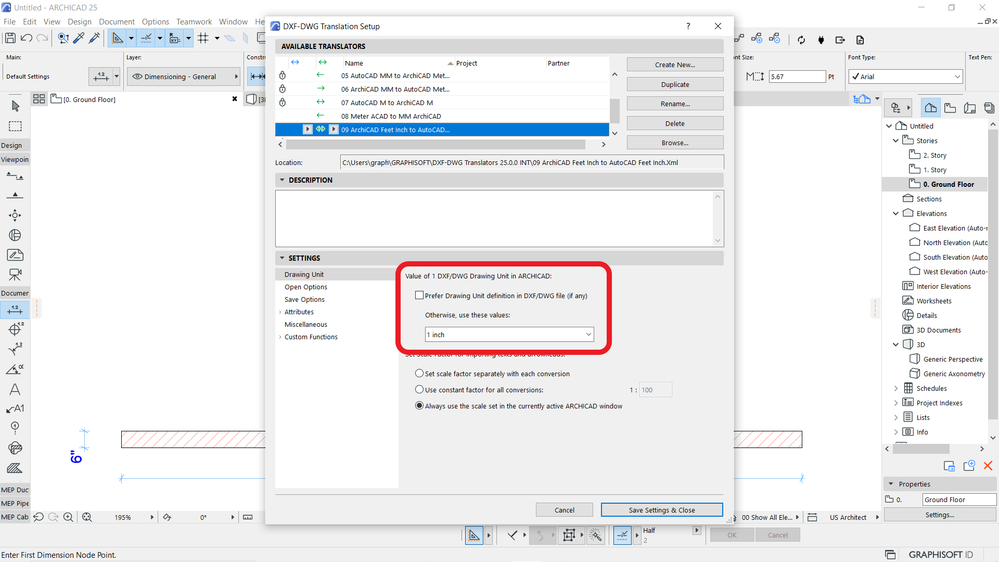This screenshot has width=999, height=562.
Task: Open View Map icon in Navigator
Action: tap(950, 108)
